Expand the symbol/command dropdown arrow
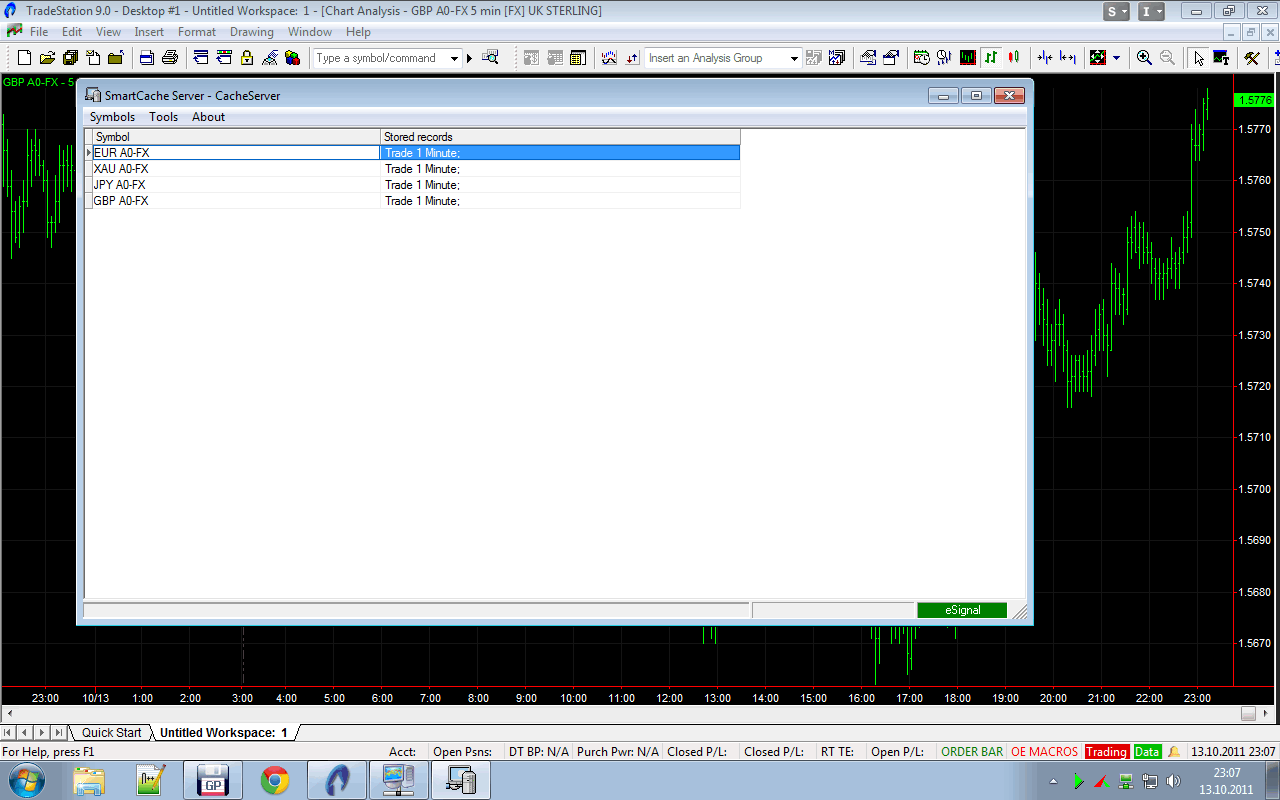1280x800 pixels. coord(454,59)
